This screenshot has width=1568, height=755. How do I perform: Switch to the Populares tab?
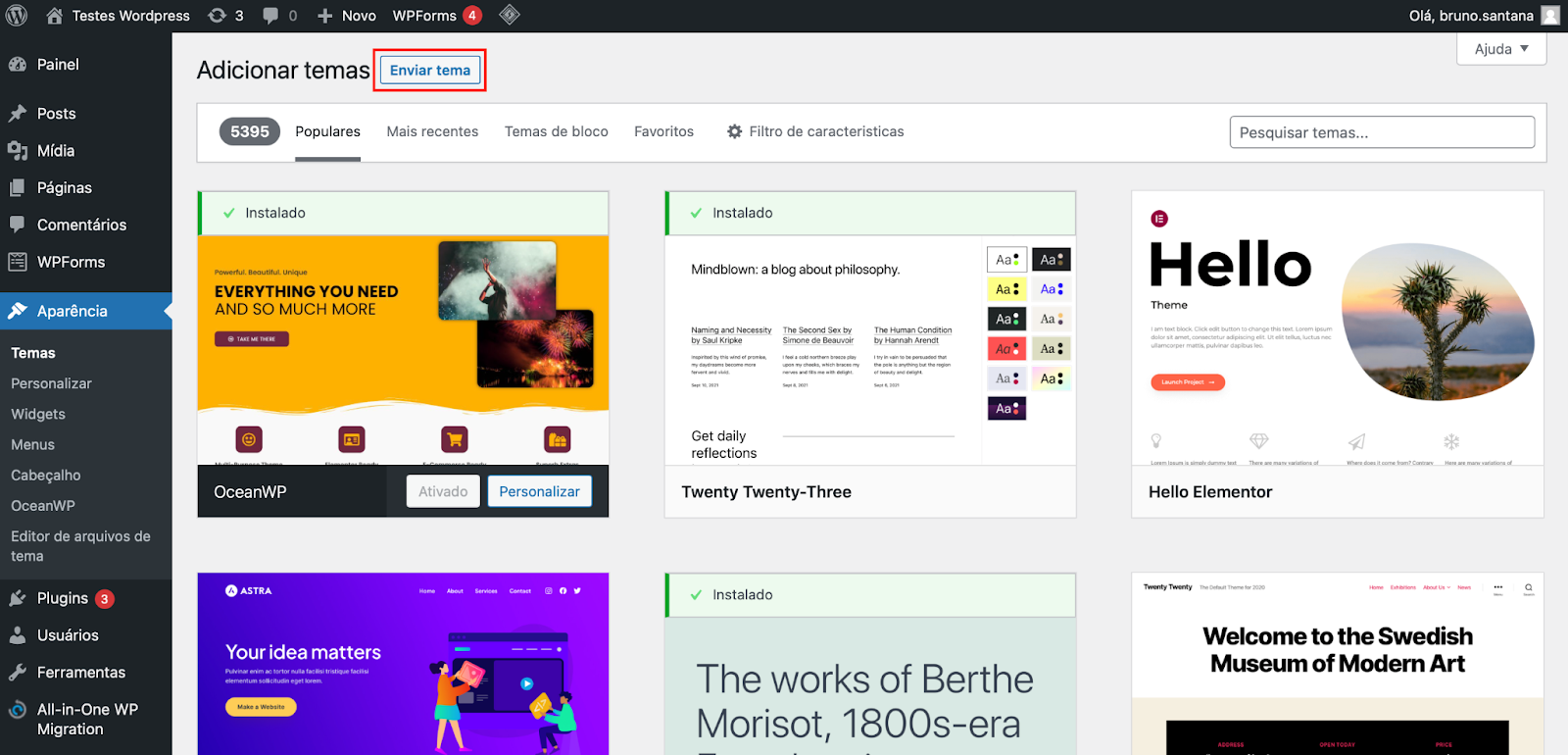pos(327,131)
